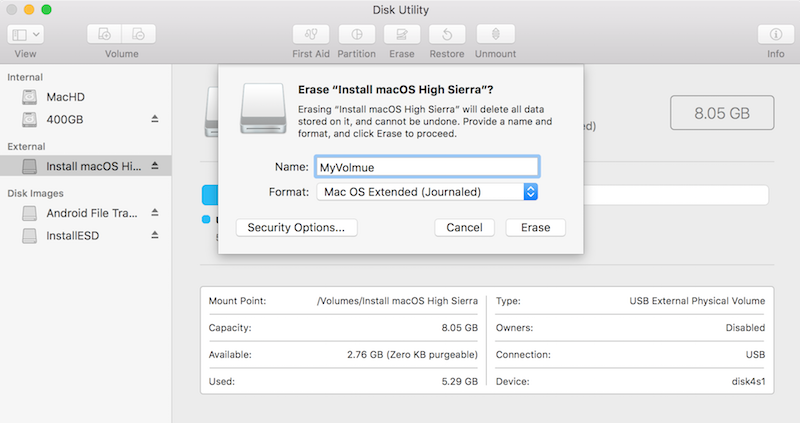Click the 8.05 GB size box
This screenshot has height=423, width=800.
tap(722, 113)
